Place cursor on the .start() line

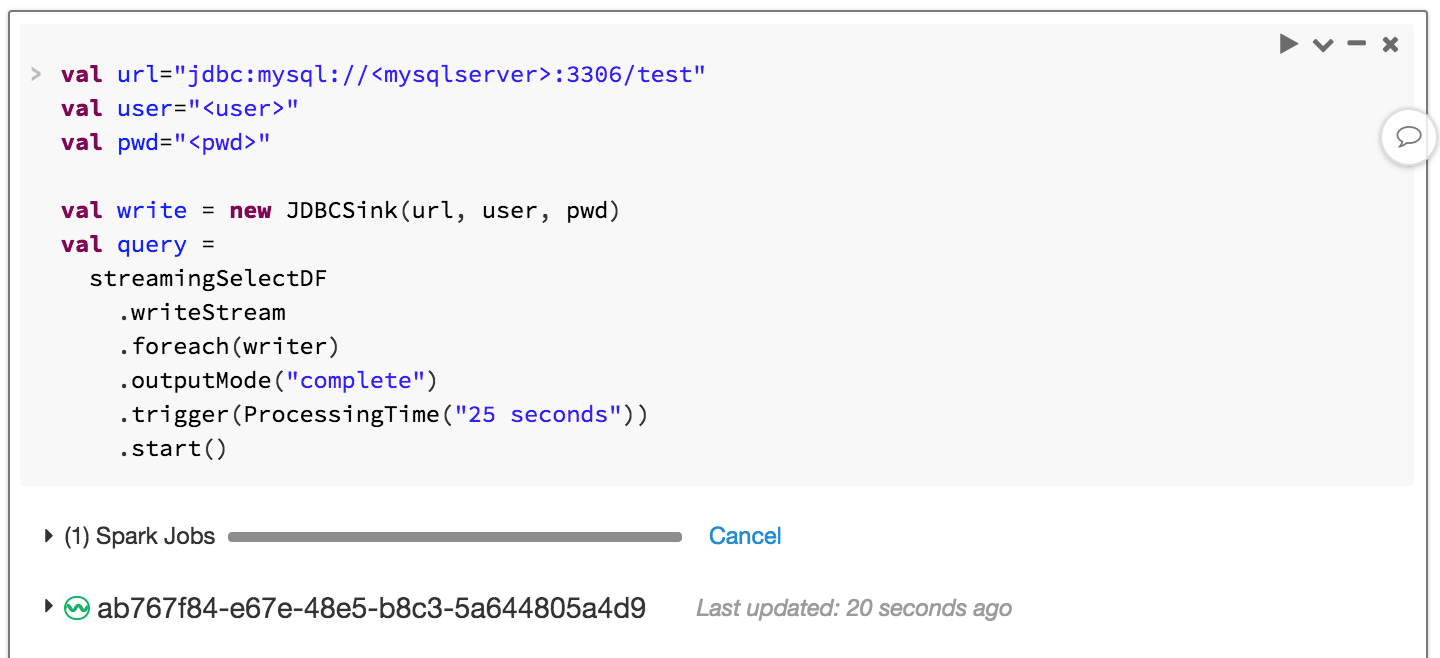pyautogui.click(x=173, y=449)
